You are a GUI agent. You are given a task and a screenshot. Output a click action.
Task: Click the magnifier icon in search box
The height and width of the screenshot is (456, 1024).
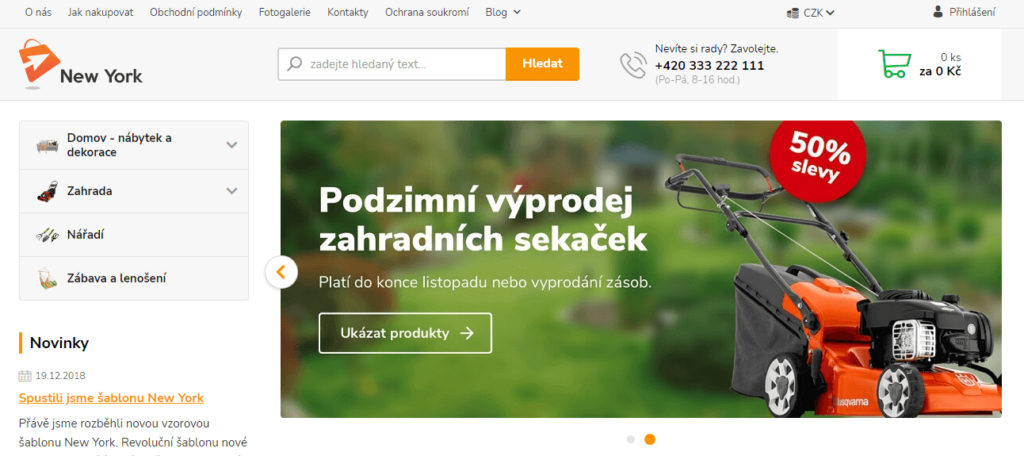click(x=295, y=64)
